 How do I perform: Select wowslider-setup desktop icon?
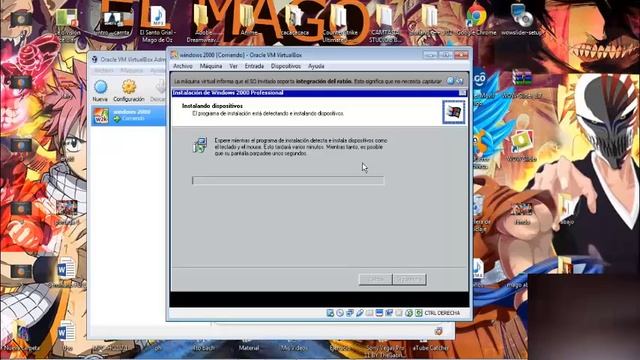coord(522,20)
